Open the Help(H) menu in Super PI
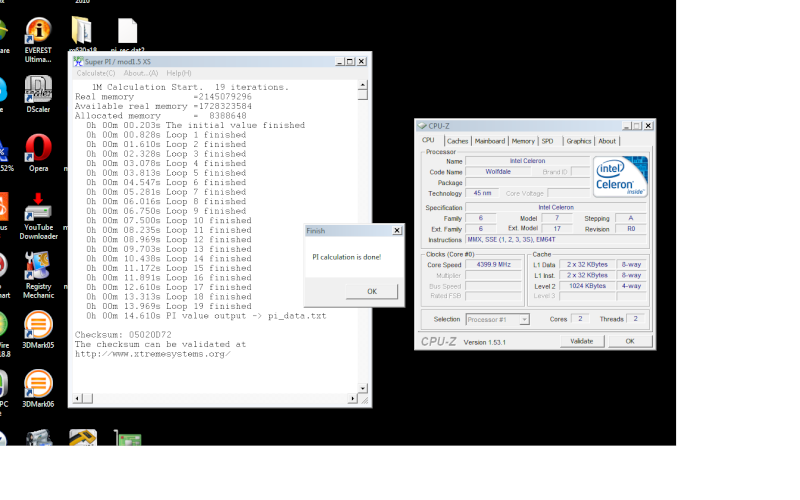 point(179,73)
